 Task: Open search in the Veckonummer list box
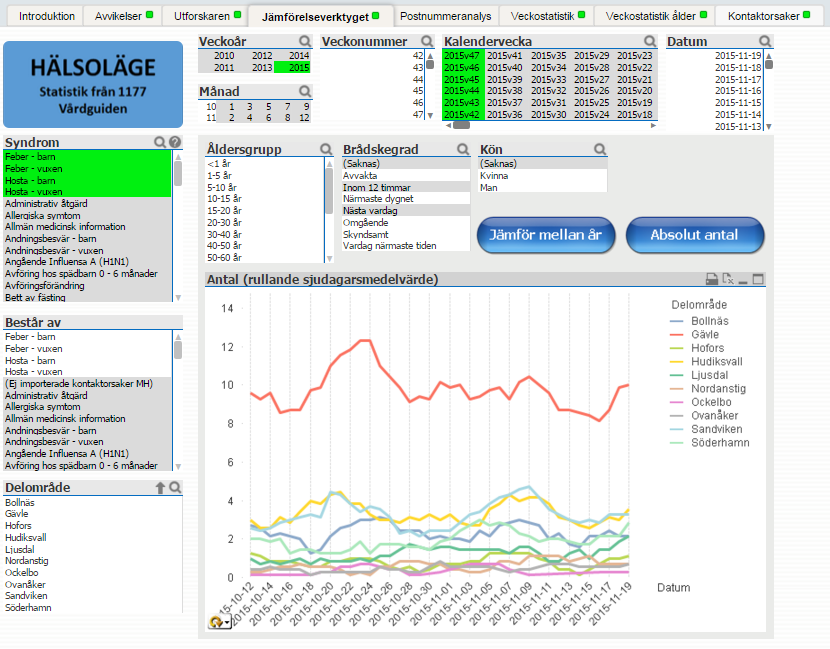point(427,41)
